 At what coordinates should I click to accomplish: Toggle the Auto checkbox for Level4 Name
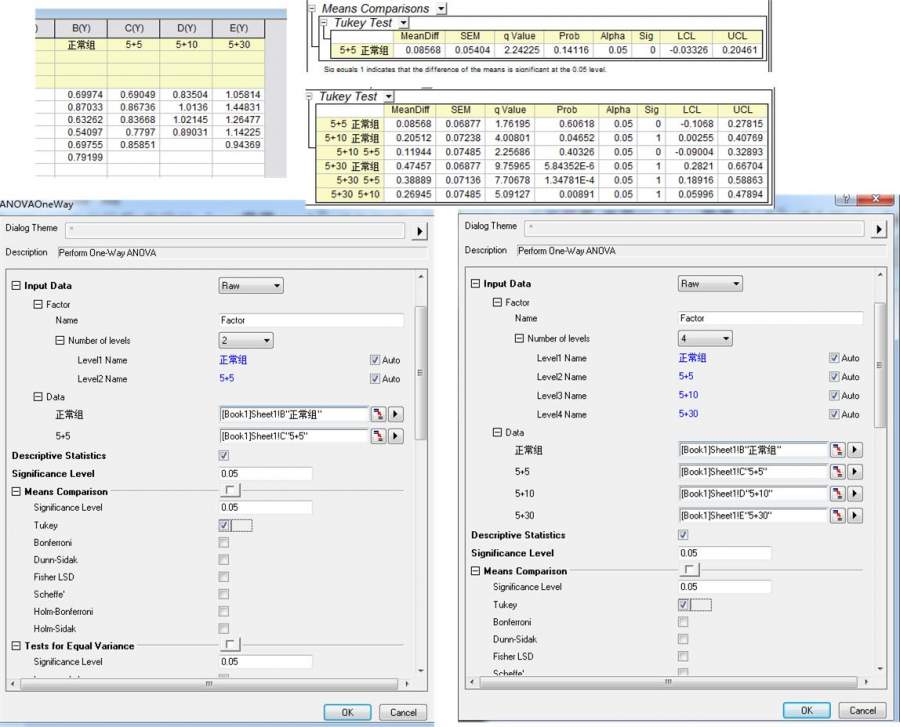835,414
